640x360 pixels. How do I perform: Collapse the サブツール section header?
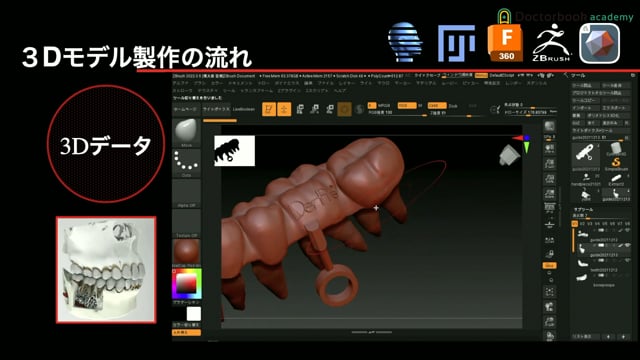pos(584,209)
